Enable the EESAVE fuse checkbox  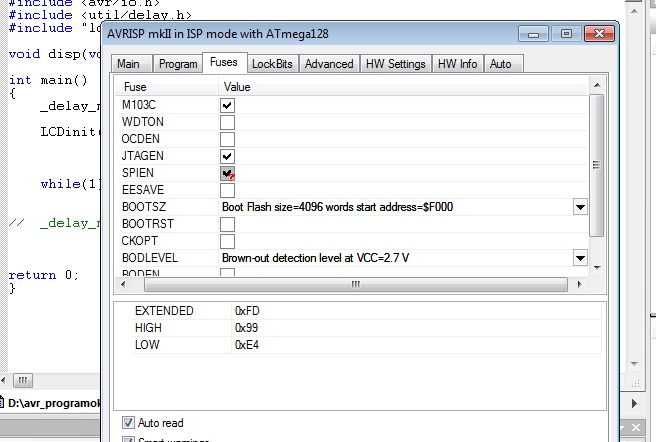point(228,190)
